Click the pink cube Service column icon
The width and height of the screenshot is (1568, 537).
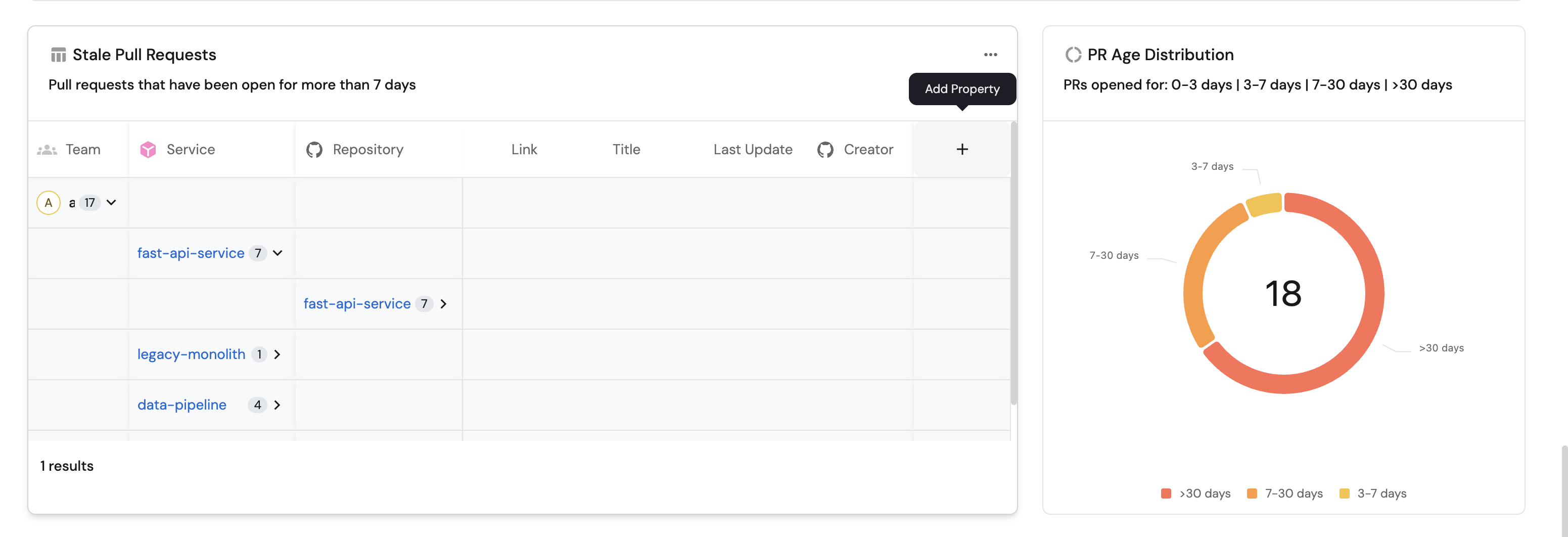click(x=148, y=149)
